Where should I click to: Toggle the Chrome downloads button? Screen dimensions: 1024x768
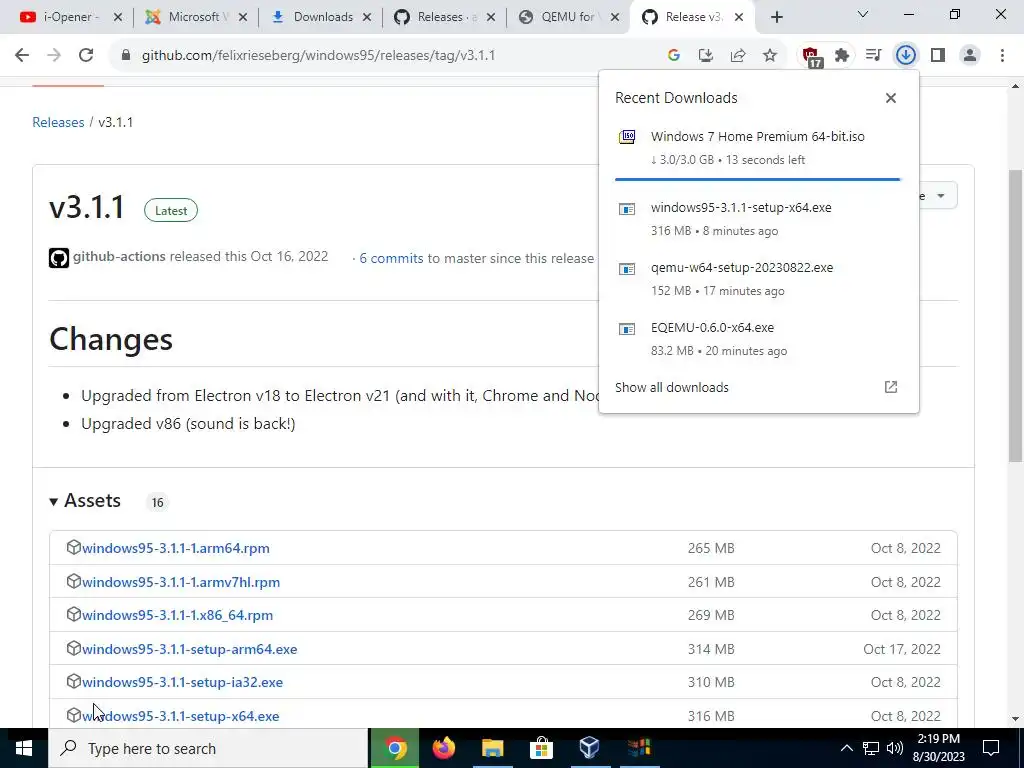pos(906,56)
